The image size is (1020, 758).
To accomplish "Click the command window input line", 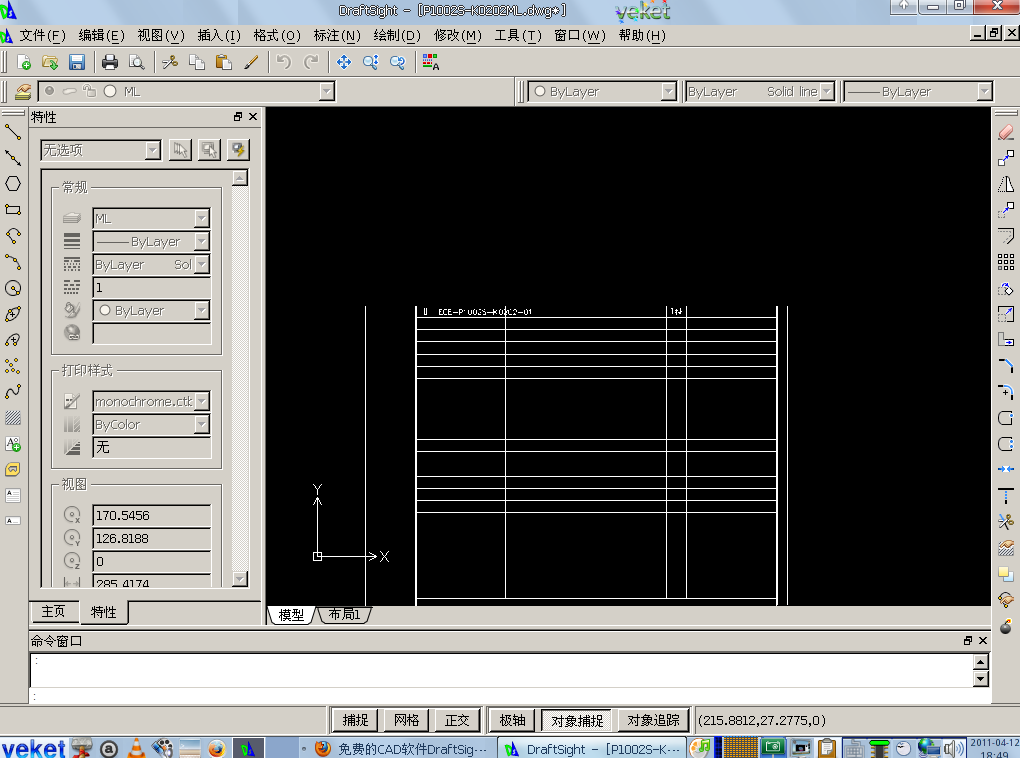I will pyautogui.click(x=511, y=696).
